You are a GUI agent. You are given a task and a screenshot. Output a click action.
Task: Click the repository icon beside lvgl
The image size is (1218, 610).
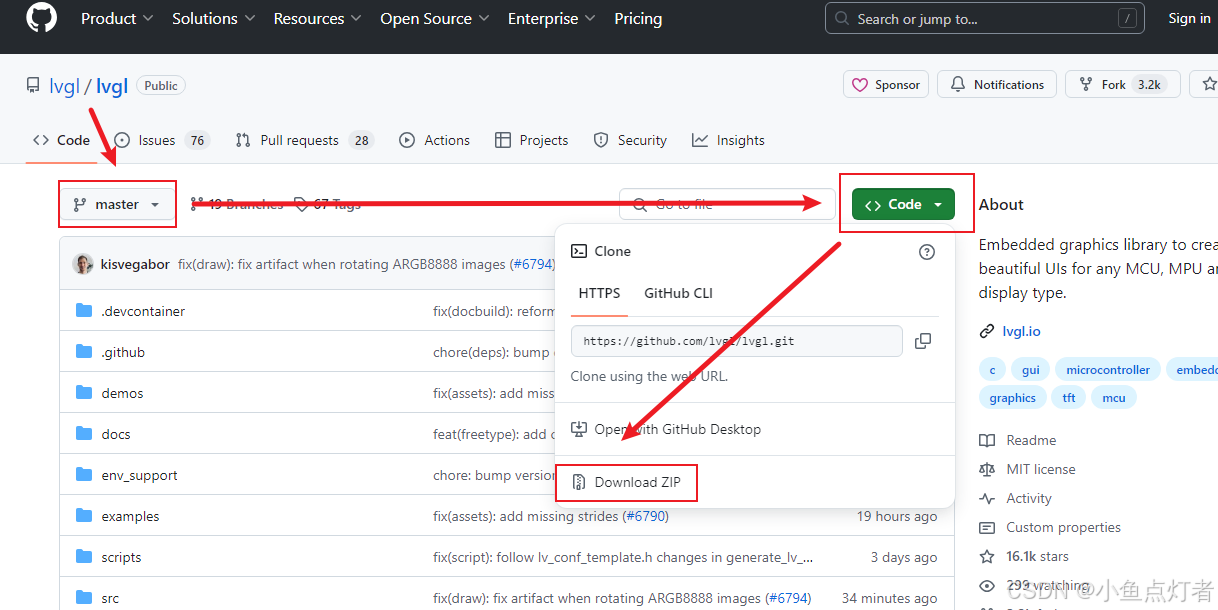pos(34,86)
